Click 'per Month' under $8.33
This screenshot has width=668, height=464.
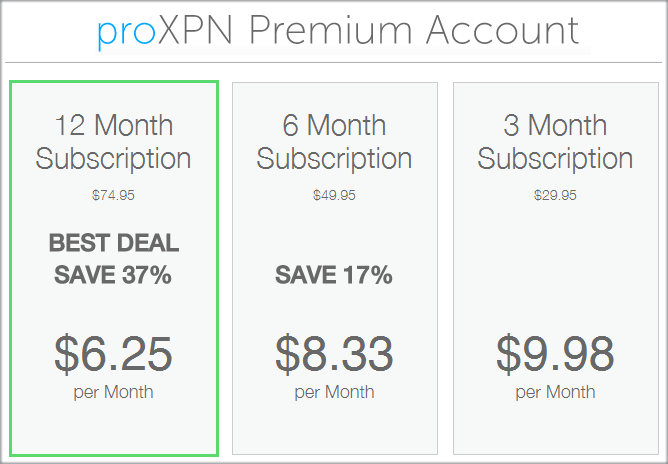[x=334, y=392]
